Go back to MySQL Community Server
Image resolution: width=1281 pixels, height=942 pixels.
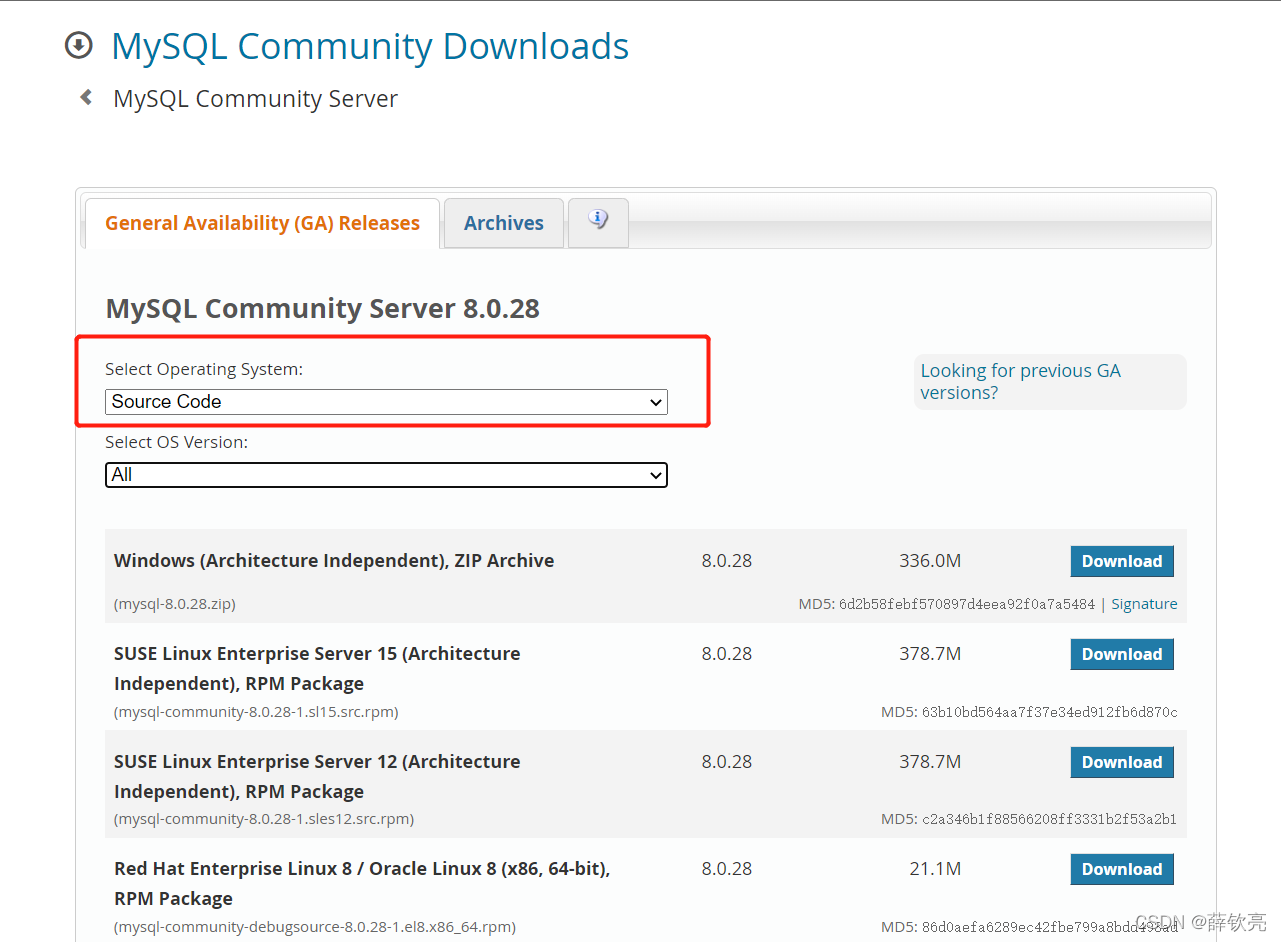click(256, 99)
